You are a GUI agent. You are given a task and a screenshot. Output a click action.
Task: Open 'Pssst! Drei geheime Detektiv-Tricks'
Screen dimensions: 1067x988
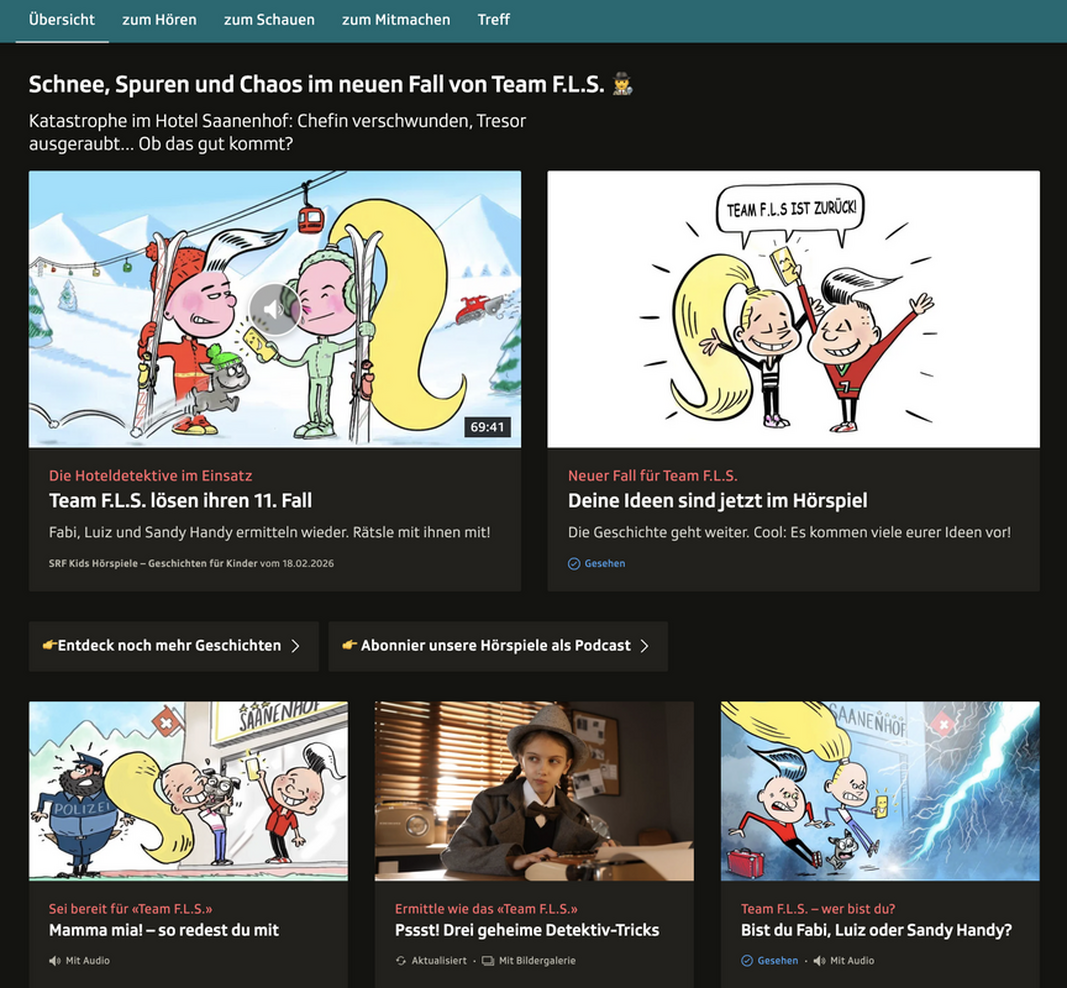pos(527,930)
